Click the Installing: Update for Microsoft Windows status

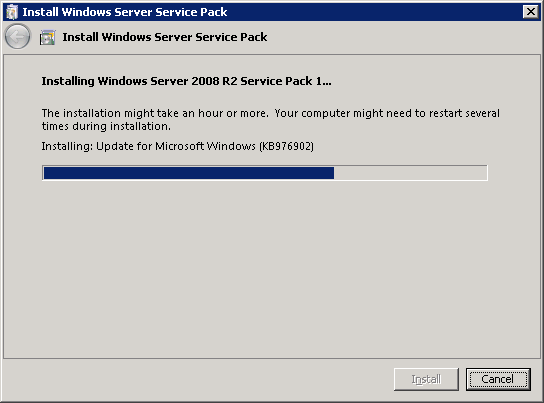pyautogui.click(x=177, y=146)
